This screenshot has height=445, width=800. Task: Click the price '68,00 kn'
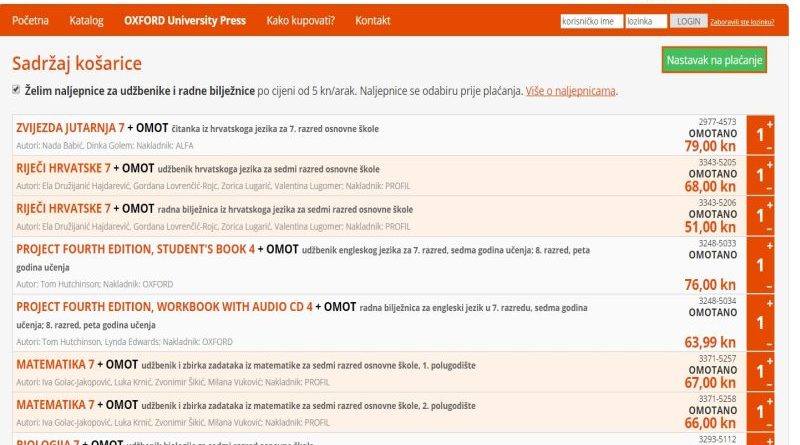click(710, 186)
